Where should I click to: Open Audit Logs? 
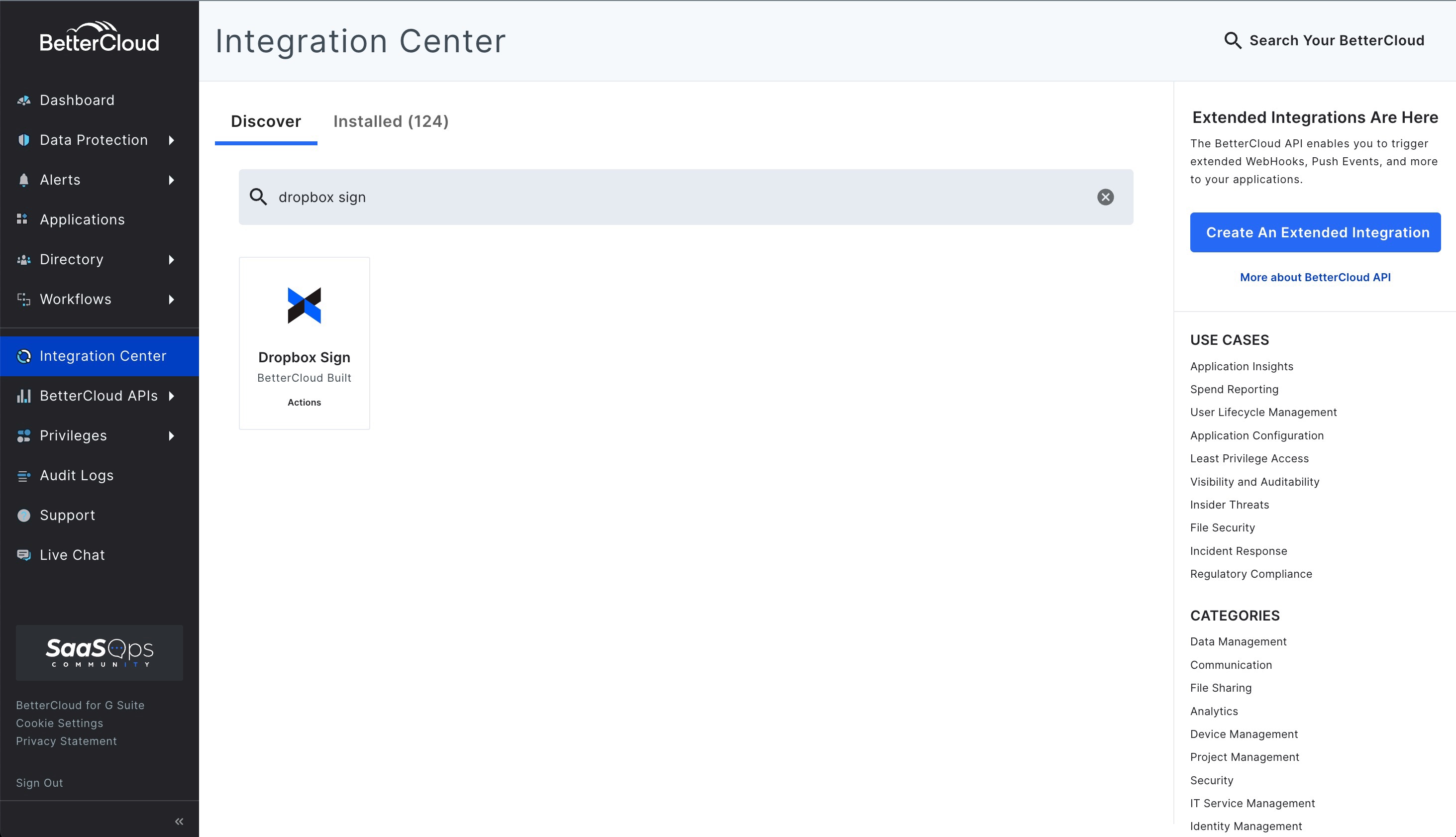click(x=76, y=475)
